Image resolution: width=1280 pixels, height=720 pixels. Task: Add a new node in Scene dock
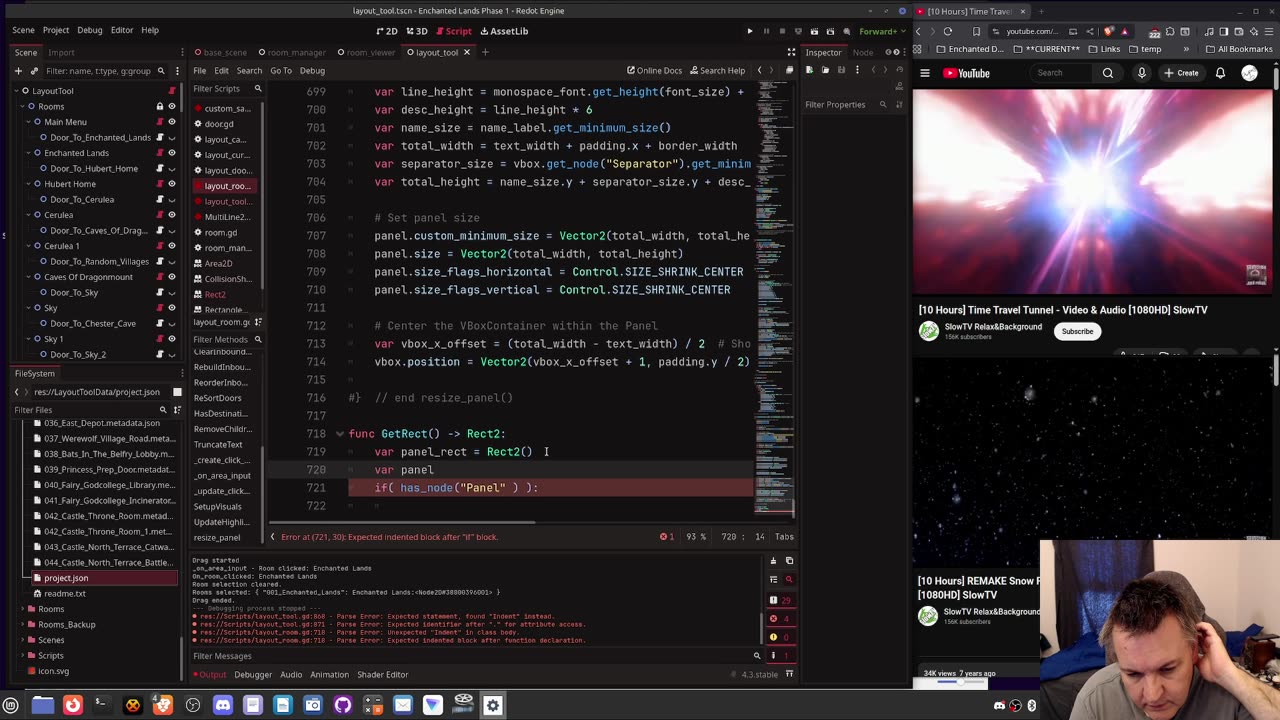click(17, 71)
